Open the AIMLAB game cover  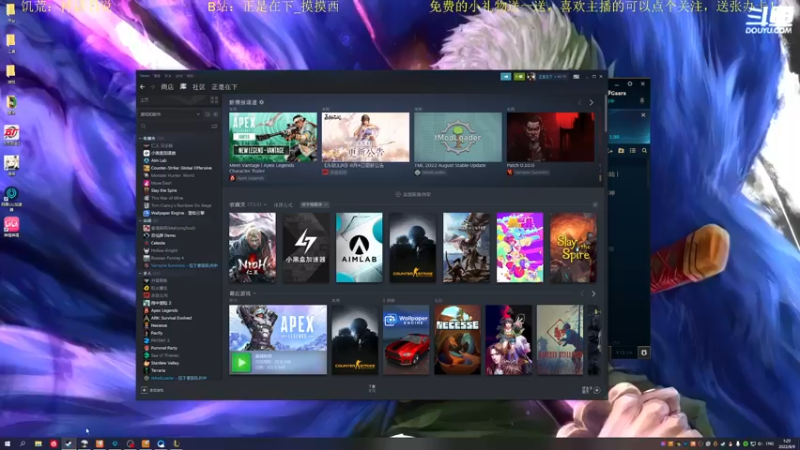(359, 247)
